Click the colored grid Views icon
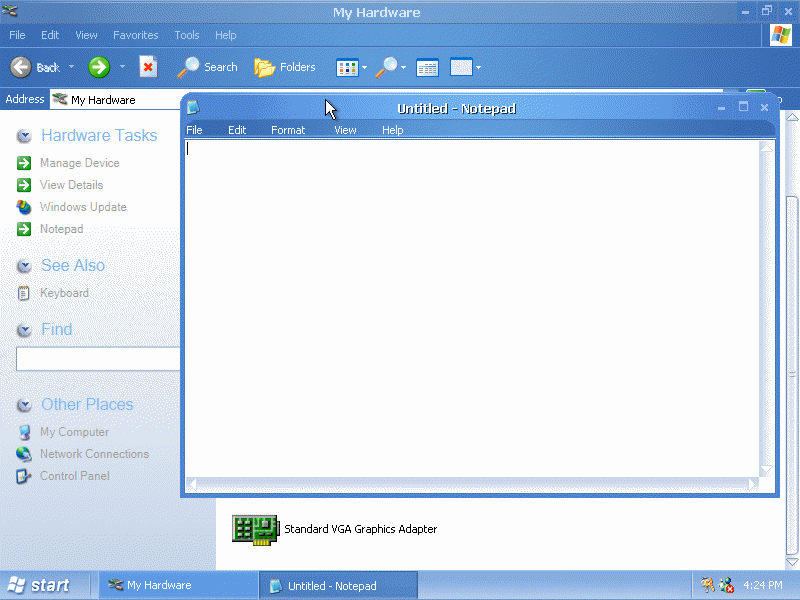The height and width of the screenshot is (600, 800). click(x=347, y=67)
